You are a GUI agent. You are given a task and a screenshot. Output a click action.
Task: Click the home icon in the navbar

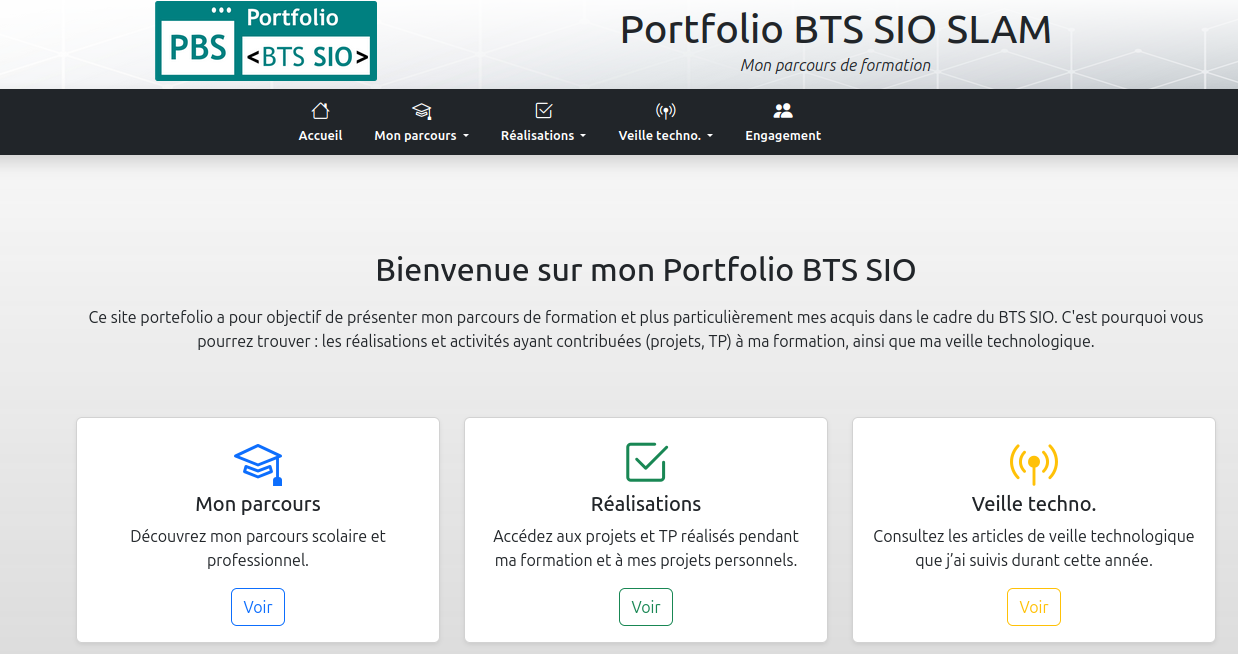(319, 111)
